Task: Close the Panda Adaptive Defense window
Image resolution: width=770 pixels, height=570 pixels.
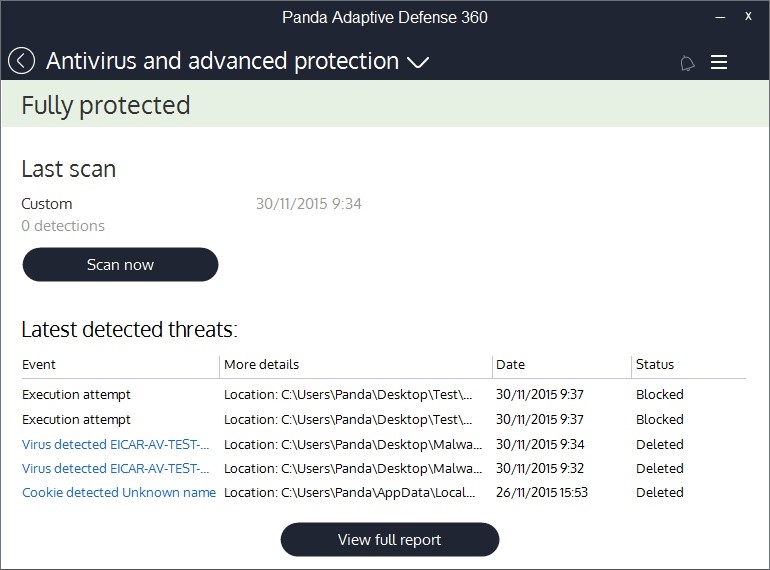Action: [x=748, y=16]
